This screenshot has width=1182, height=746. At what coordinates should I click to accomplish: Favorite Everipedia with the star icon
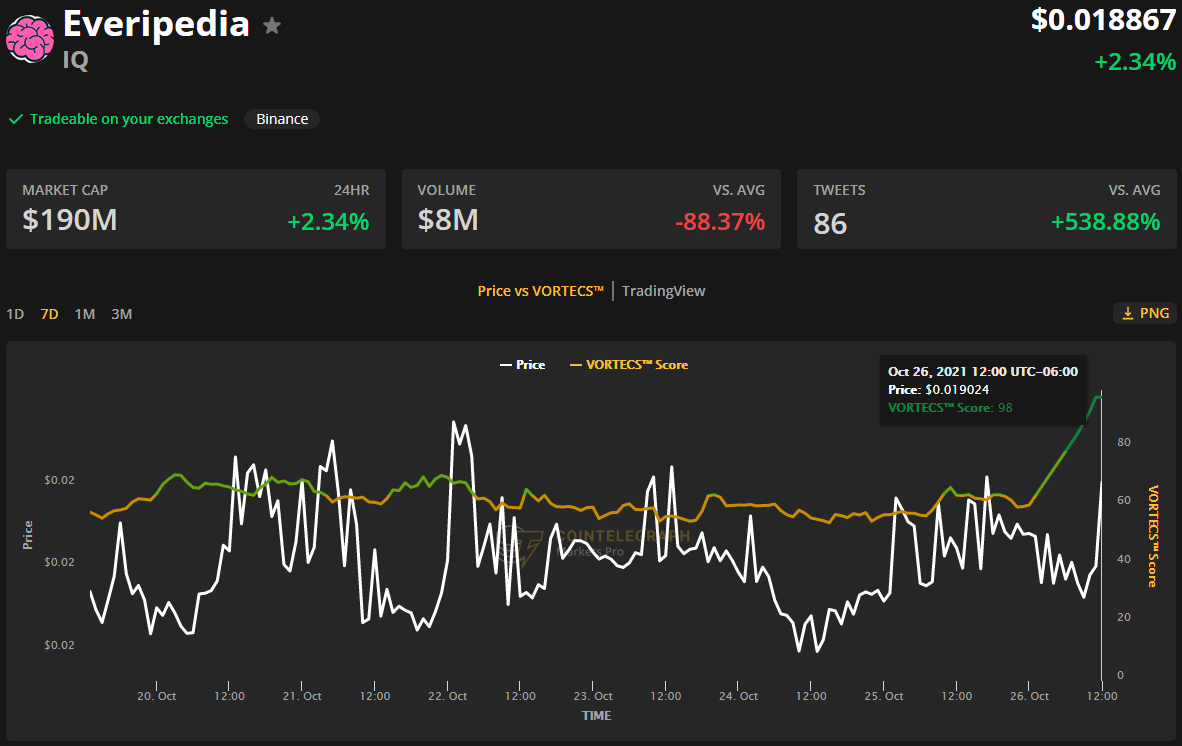(x=271, y=26)
